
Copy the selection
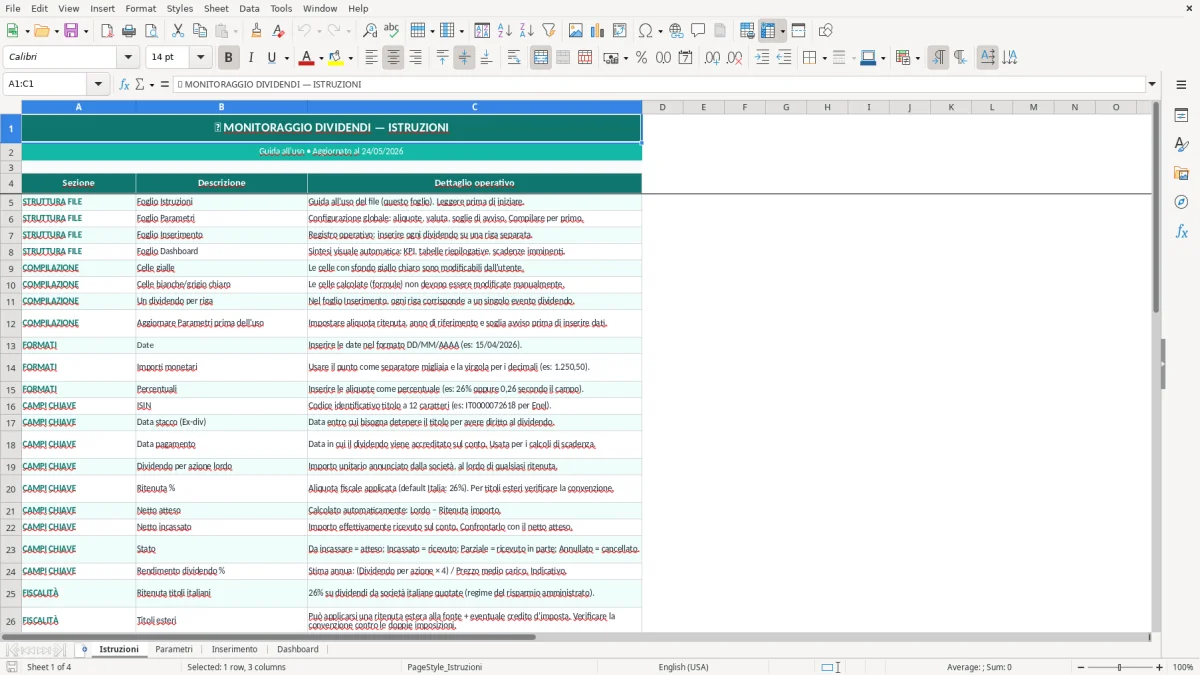pyautogui.click(x=200, y=31)
